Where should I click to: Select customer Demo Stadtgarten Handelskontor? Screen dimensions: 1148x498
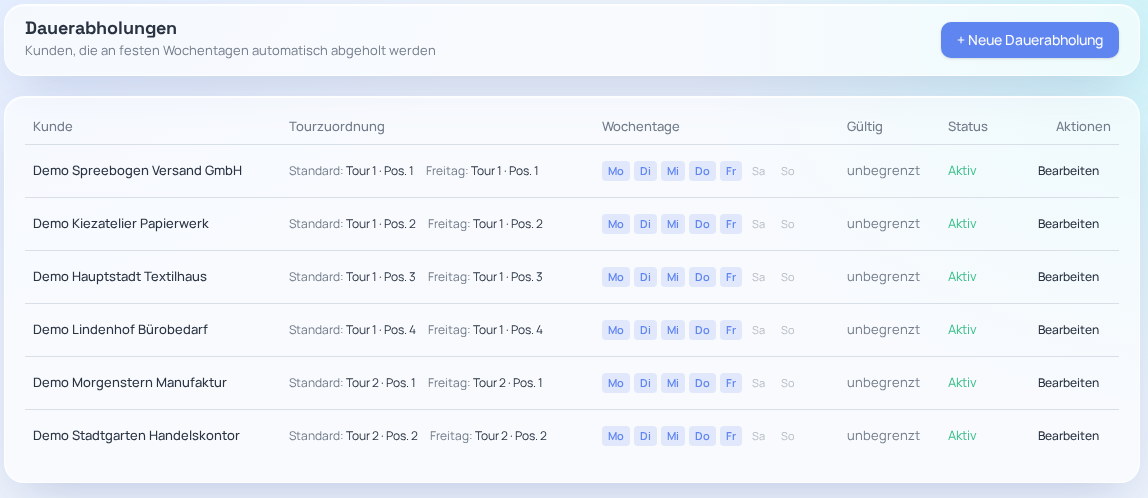[x=136, y=436]
